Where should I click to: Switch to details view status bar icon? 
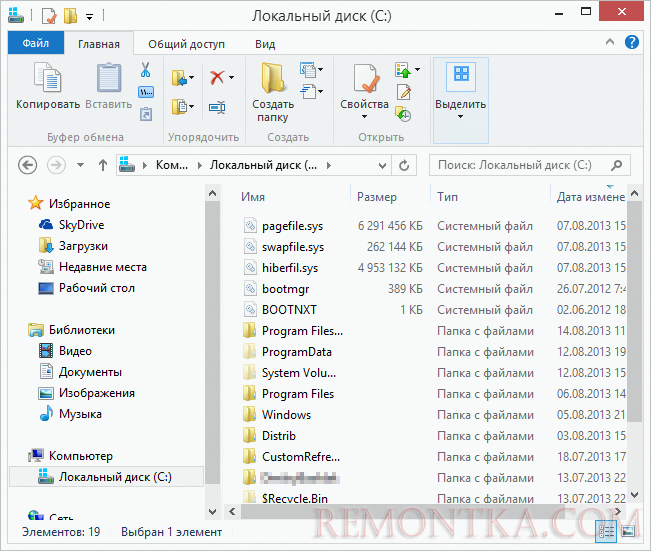click(x=606, y=531)
